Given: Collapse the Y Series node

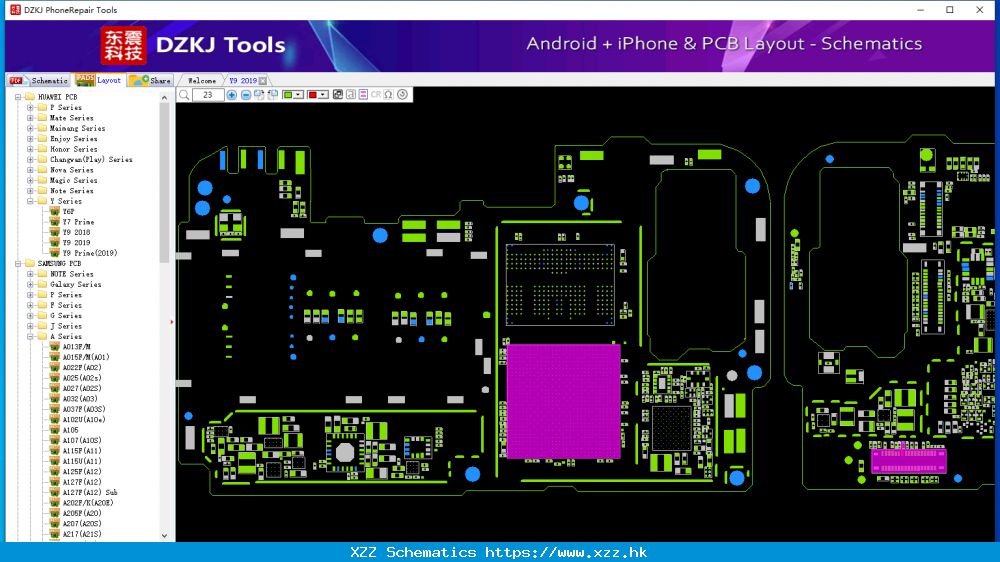Looking at the screenshot, I should [30, 201].
